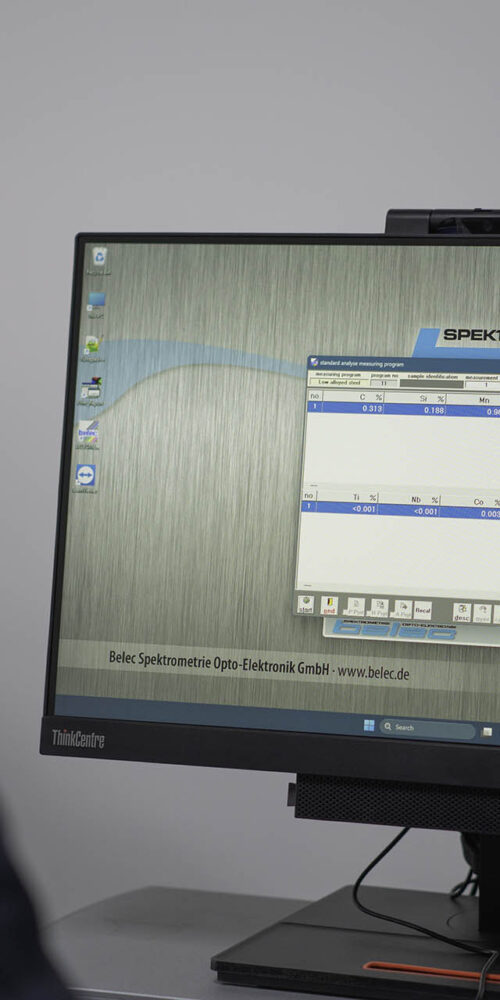
Task: Click the start measurement toolbar button
Action: pyautogui.click(x=305, y=604)
